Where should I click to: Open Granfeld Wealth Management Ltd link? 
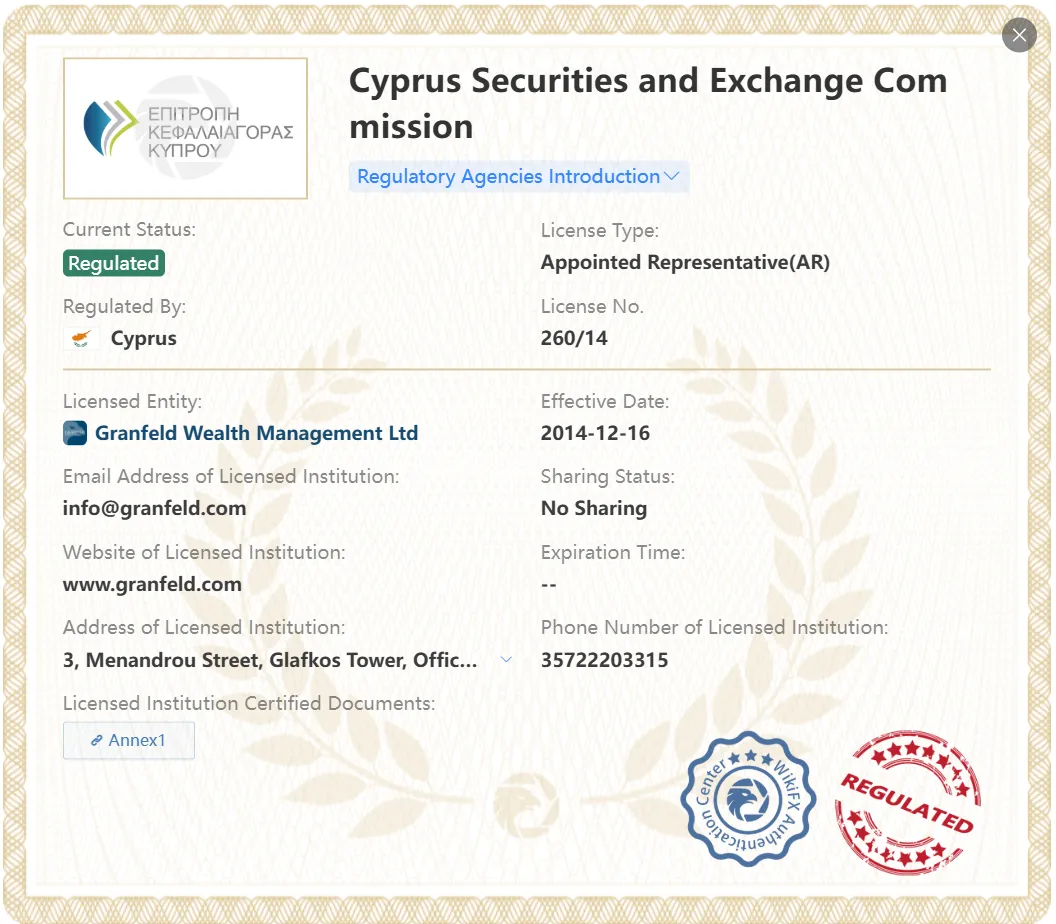point(257,433)
